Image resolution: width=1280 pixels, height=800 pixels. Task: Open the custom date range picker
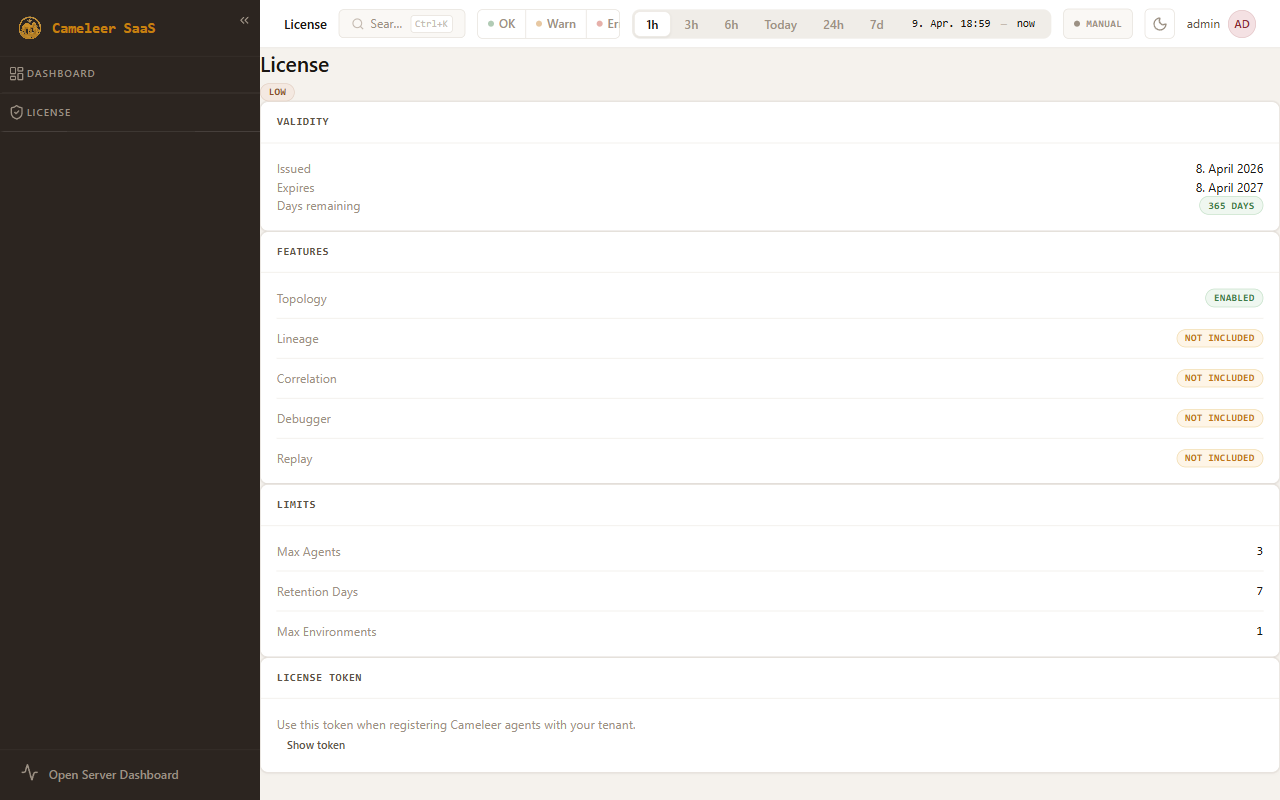tap(972, 24)
